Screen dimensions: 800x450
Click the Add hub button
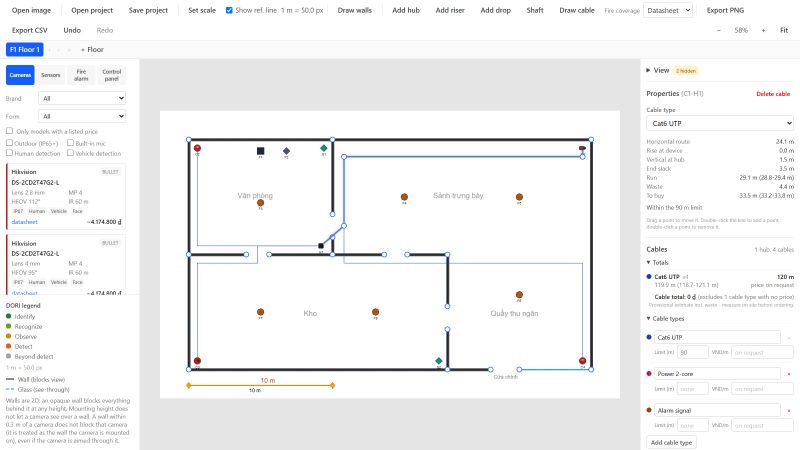[406, 10]
